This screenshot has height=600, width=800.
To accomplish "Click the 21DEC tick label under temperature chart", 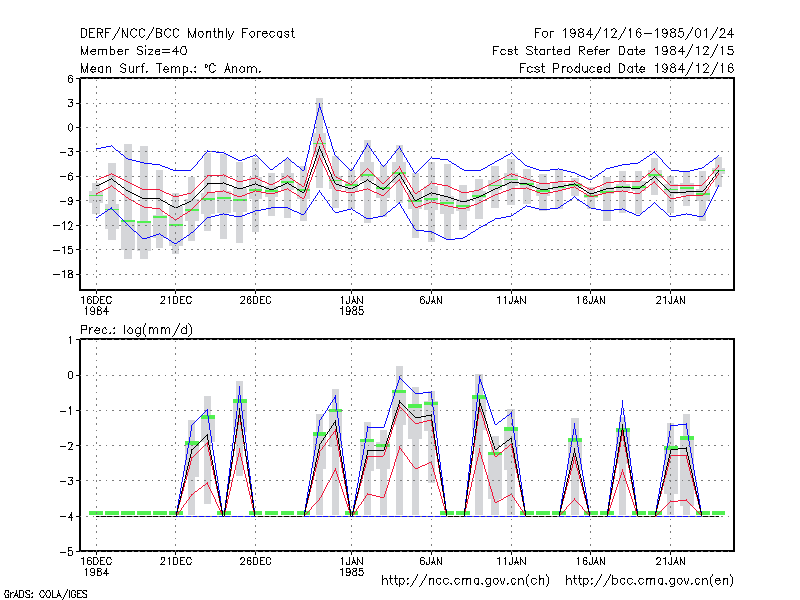I will click(x=176, y=301).
